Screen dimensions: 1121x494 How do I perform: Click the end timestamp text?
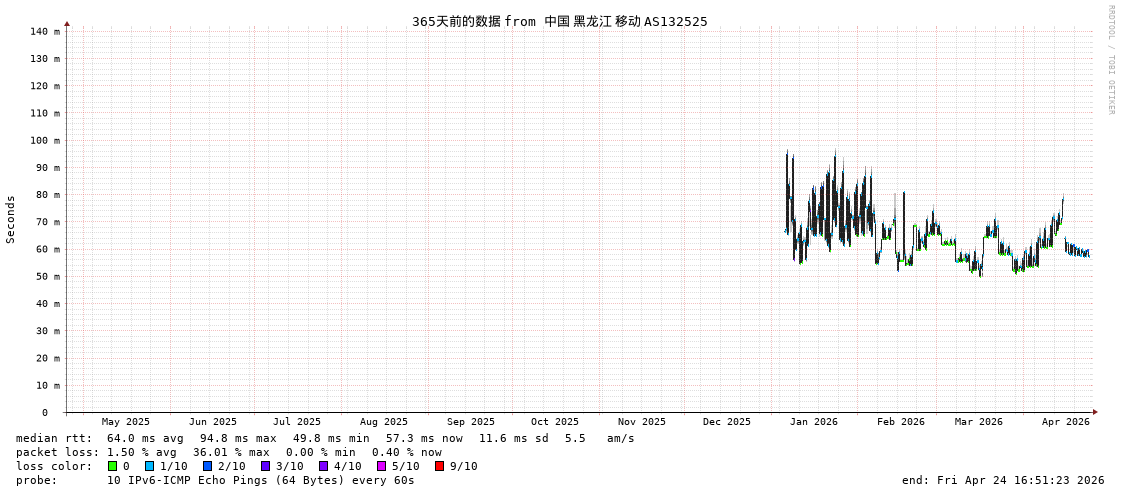coord(1002,480)
